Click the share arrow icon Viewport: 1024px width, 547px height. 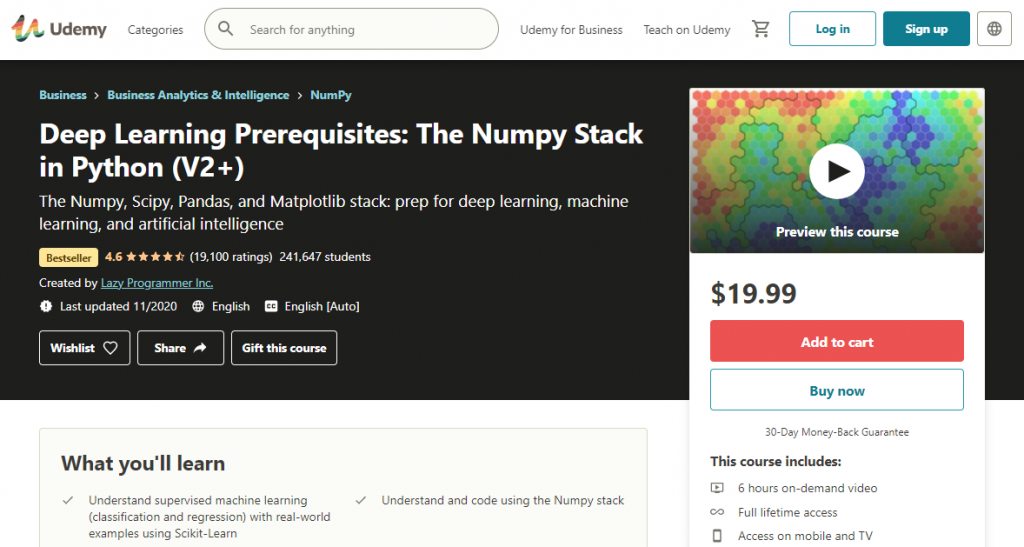(x=200, y=348)
